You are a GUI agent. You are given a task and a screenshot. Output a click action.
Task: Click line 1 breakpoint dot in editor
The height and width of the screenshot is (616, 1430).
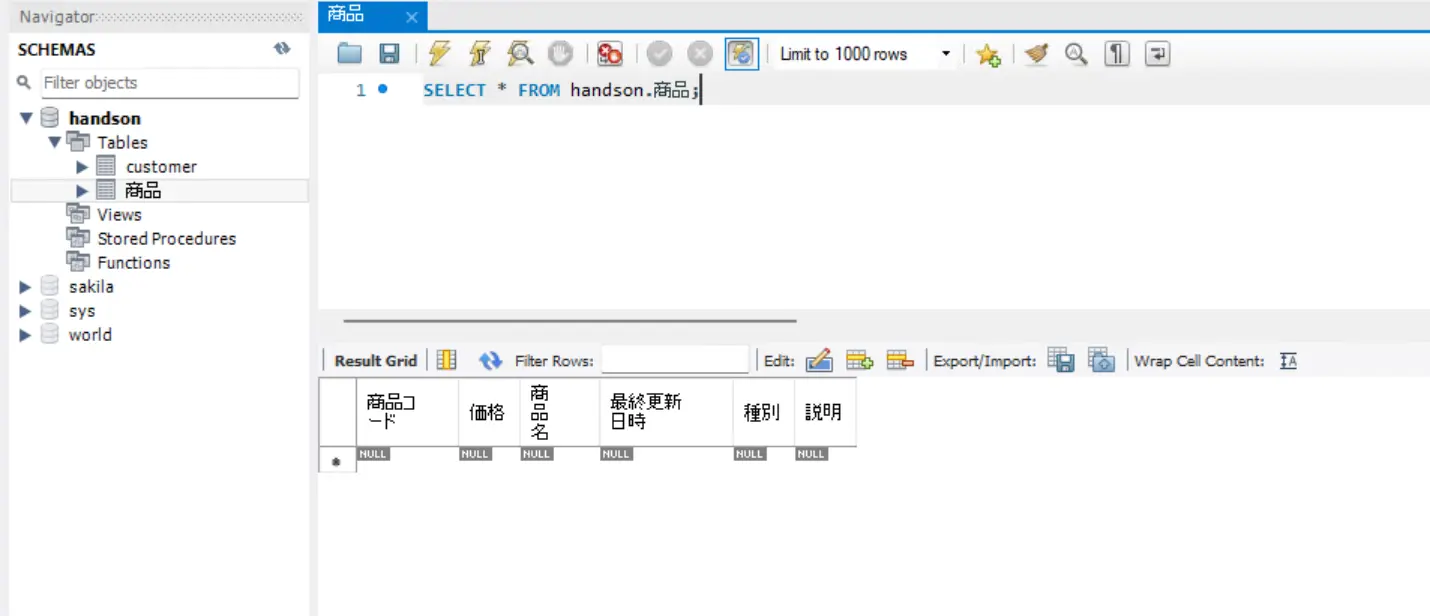pos(382,89)
